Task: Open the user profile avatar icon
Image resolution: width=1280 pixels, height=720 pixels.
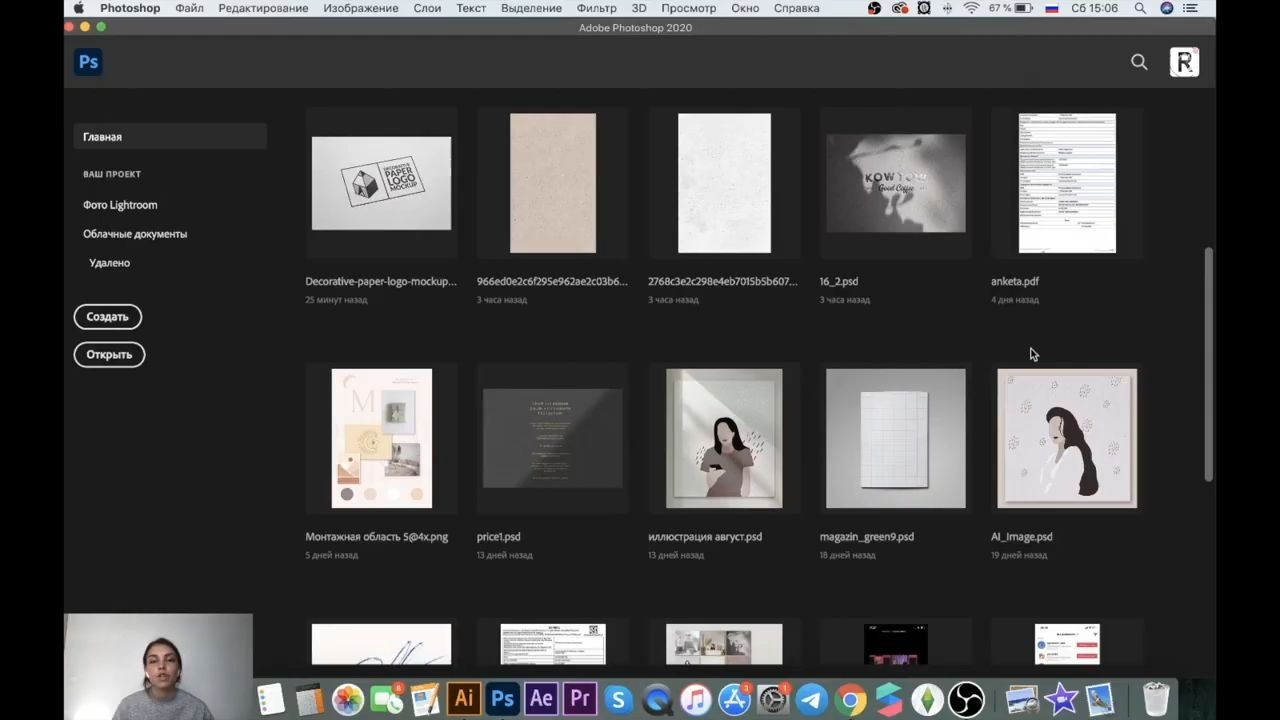Action: [1184, 62]
